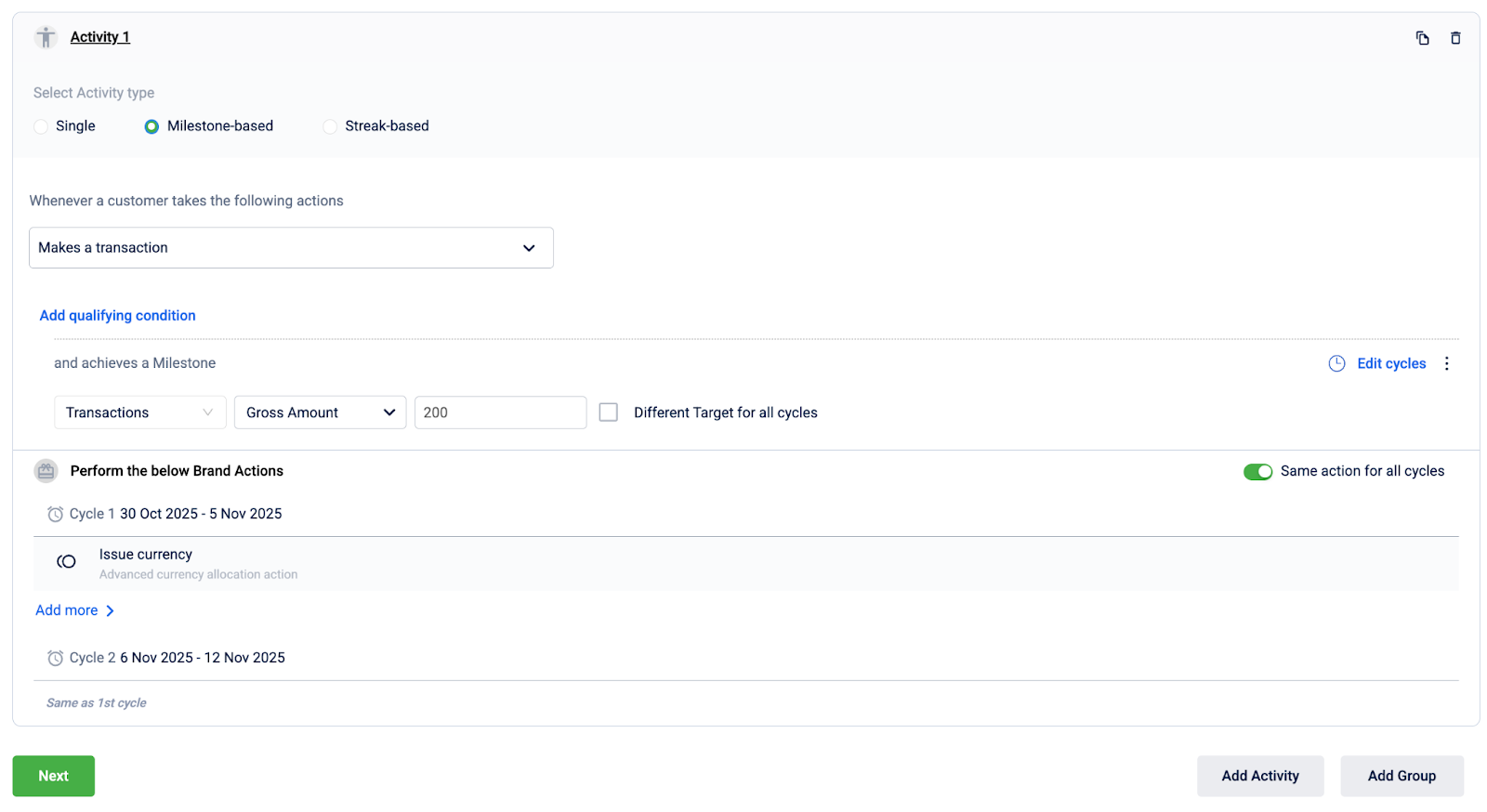
Task: Click the Same as 1st cycle text
Action: 97,703
